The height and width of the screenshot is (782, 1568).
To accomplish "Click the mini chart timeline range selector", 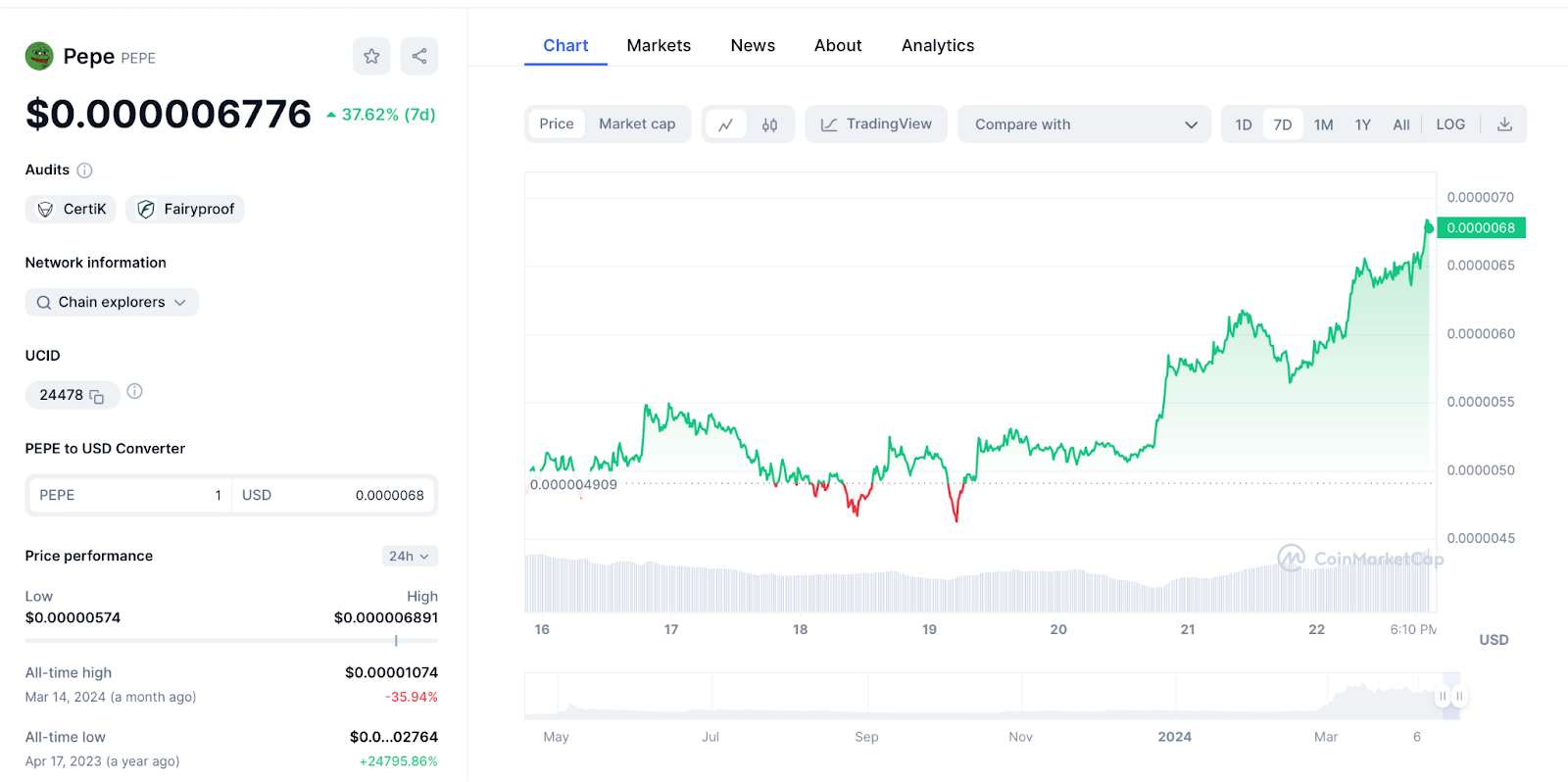I will (1450, 697).
